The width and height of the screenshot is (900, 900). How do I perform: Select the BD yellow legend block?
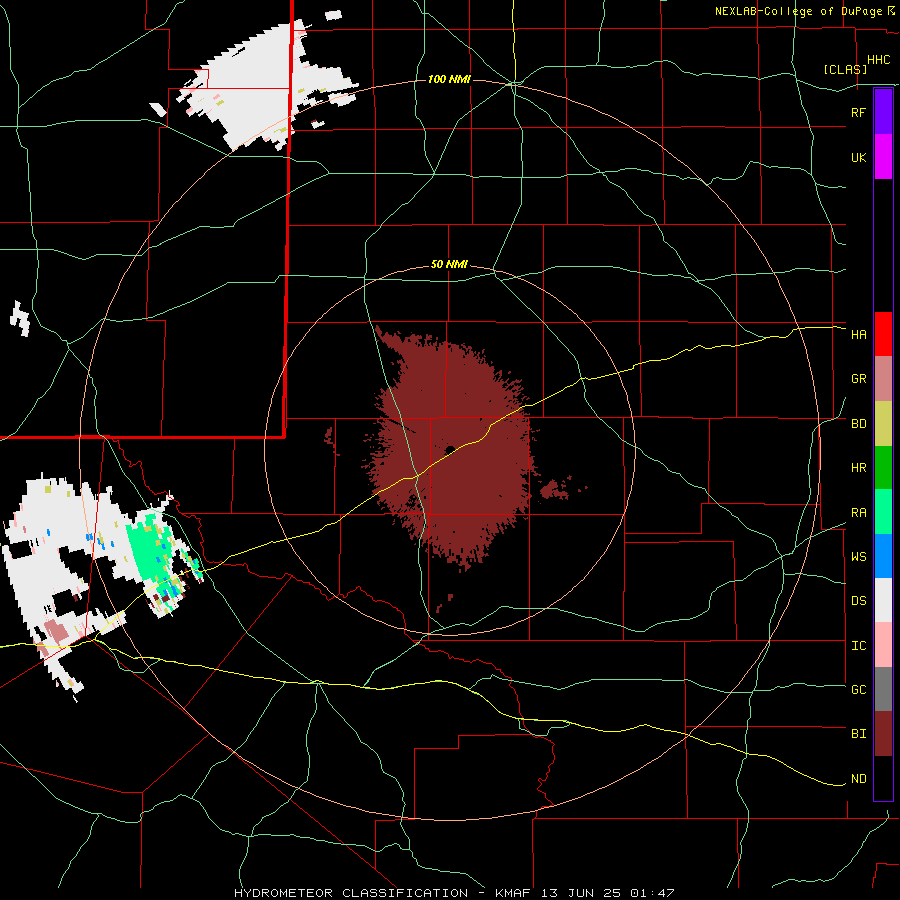coord(883,424)
